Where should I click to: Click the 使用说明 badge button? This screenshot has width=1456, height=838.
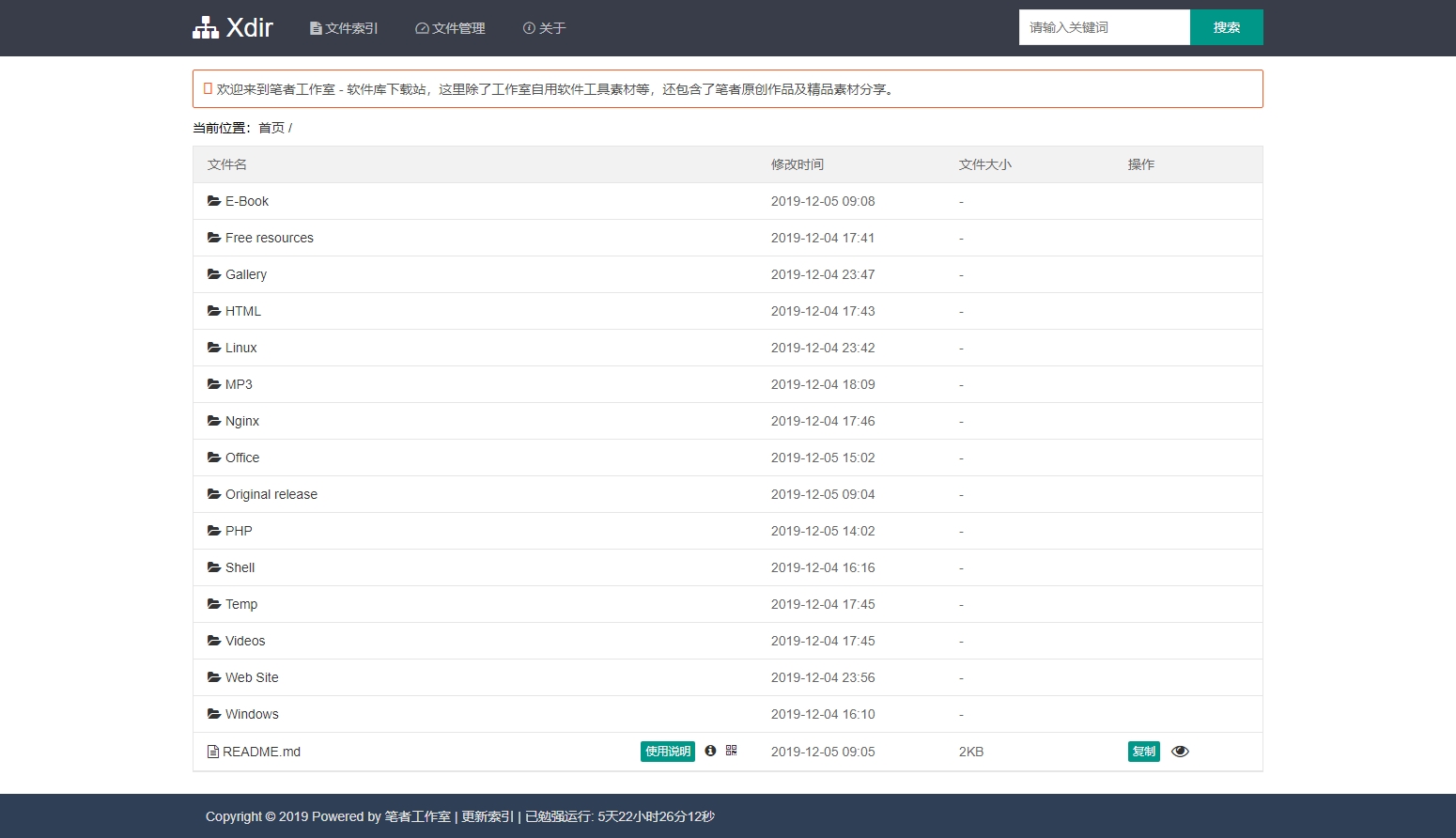668,752
